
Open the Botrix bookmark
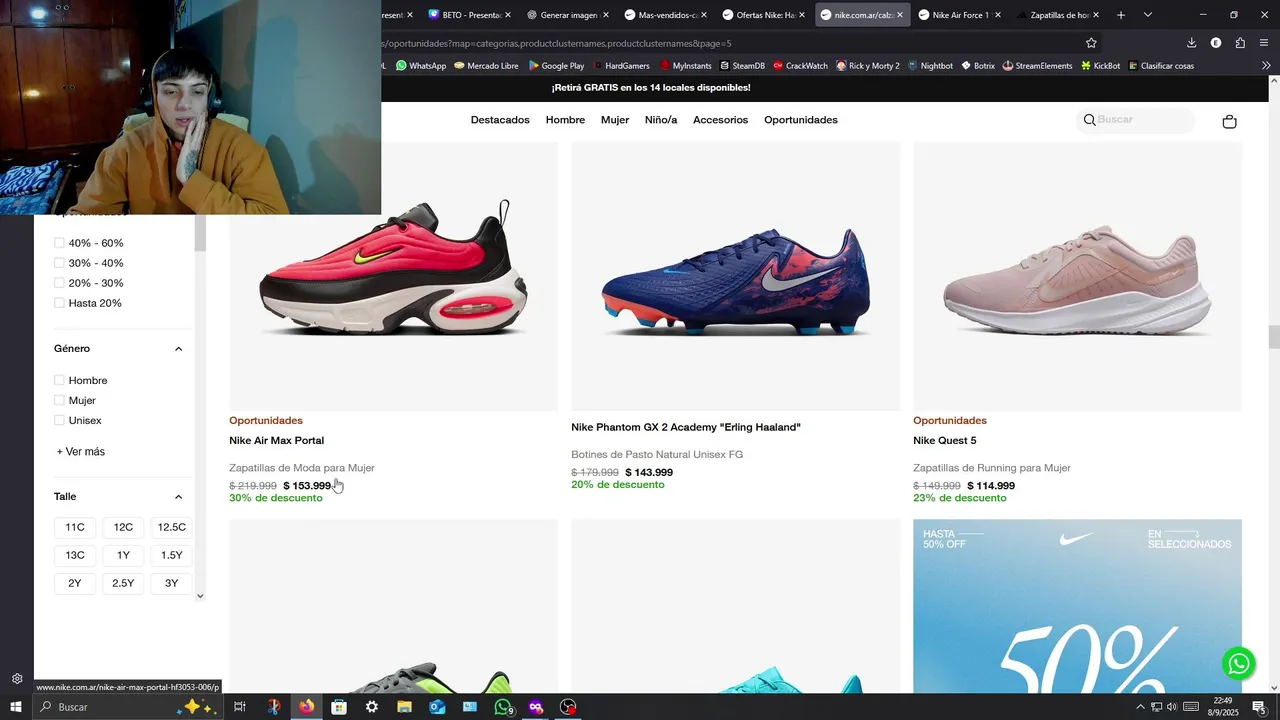tap(978, 66)
